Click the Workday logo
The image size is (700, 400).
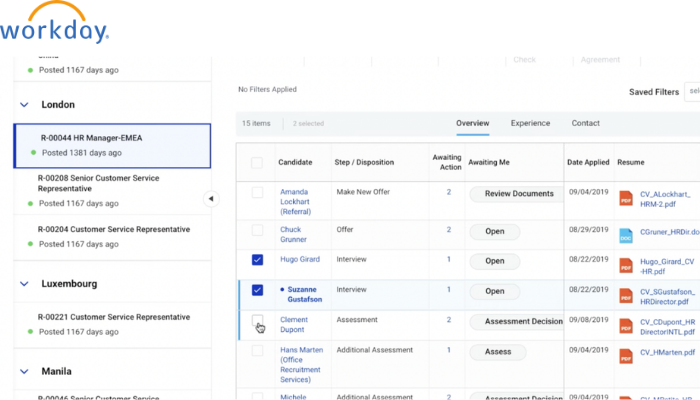click(54, 22)
